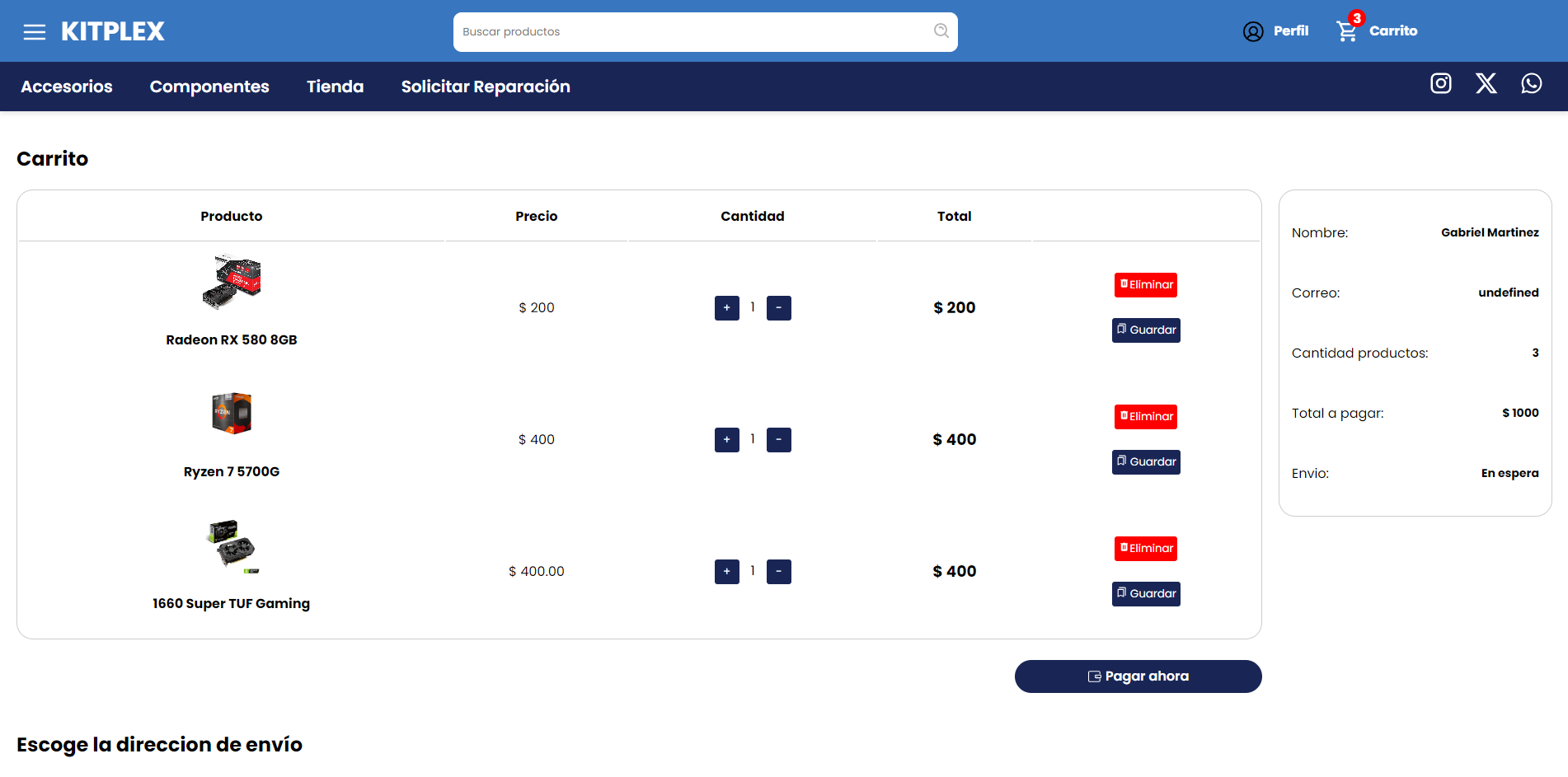Click the Total a pagar $ 1000 value
The width and height of the screenshot is (1568, 777).
click(1520, 413)
